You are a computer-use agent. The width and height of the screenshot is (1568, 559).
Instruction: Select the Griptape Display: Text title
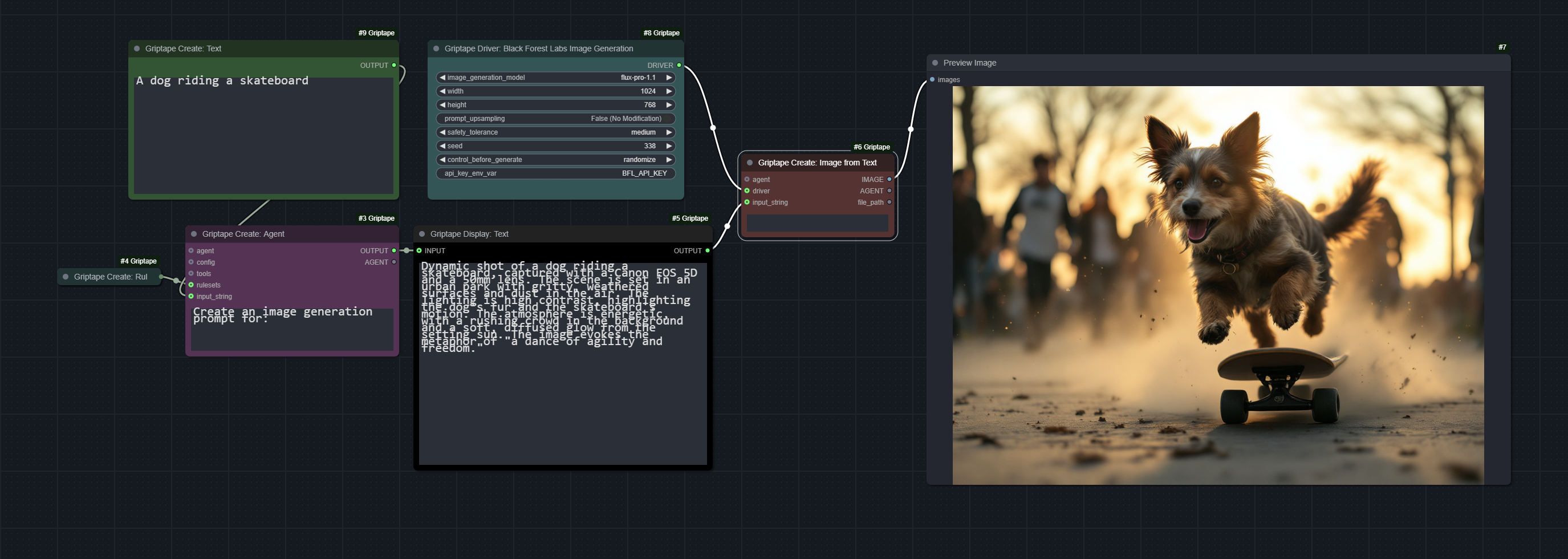[469, 234]
